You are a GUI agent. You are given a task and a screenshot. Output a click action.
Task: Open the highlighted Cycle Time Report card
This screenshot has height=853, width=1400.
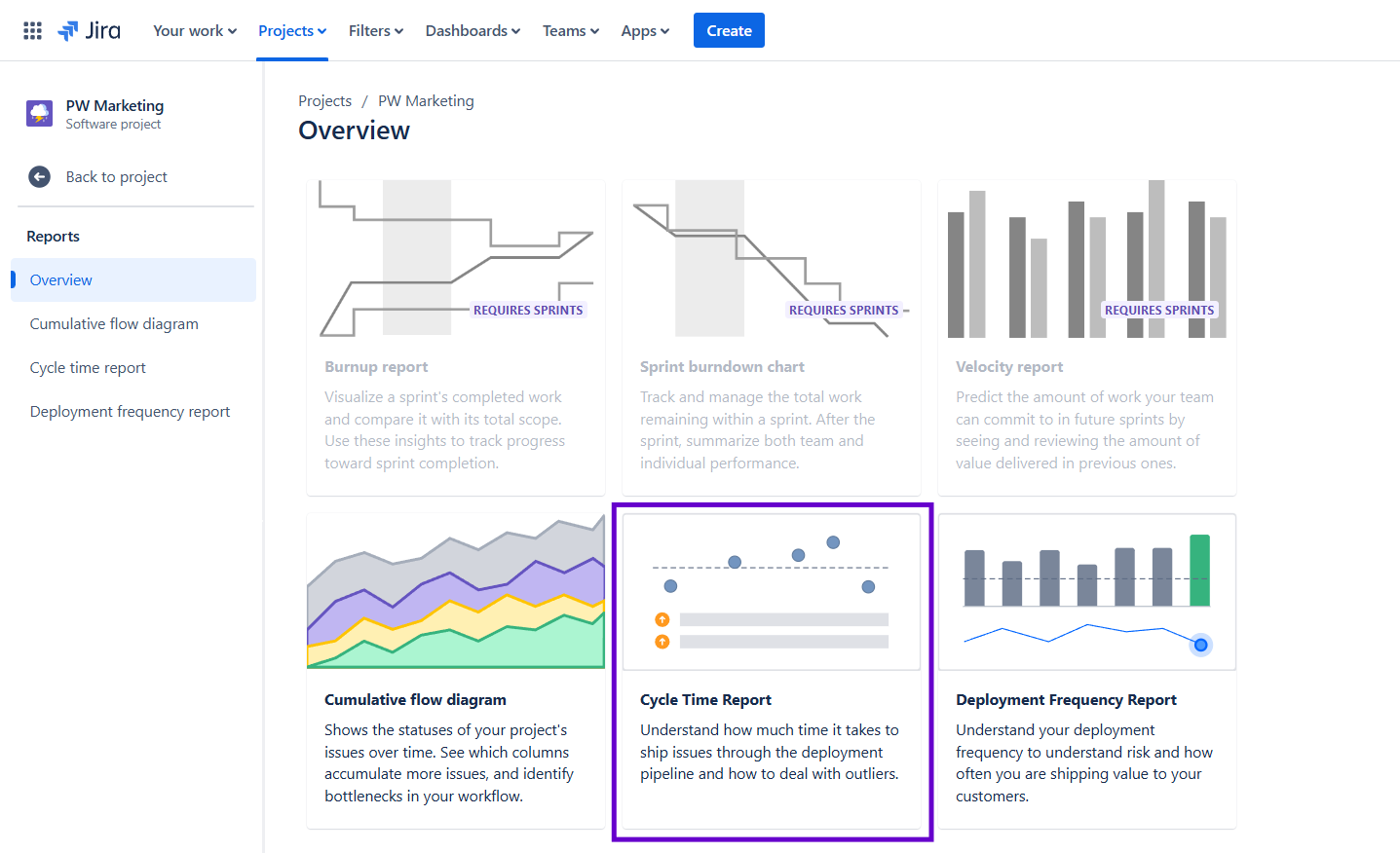pos(772,672)
